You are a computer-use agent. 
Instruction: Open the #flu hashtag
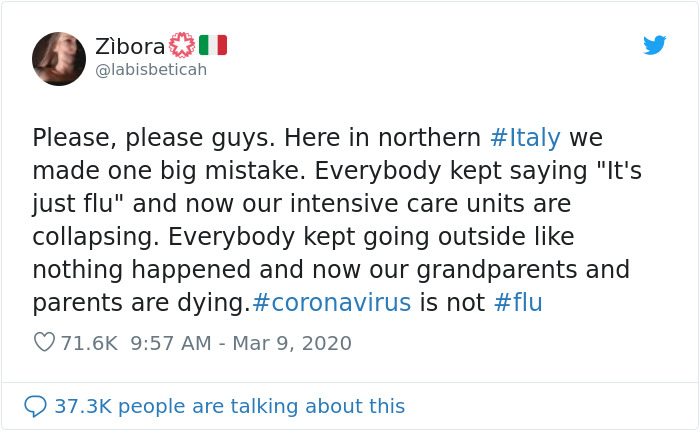point(518,302)
